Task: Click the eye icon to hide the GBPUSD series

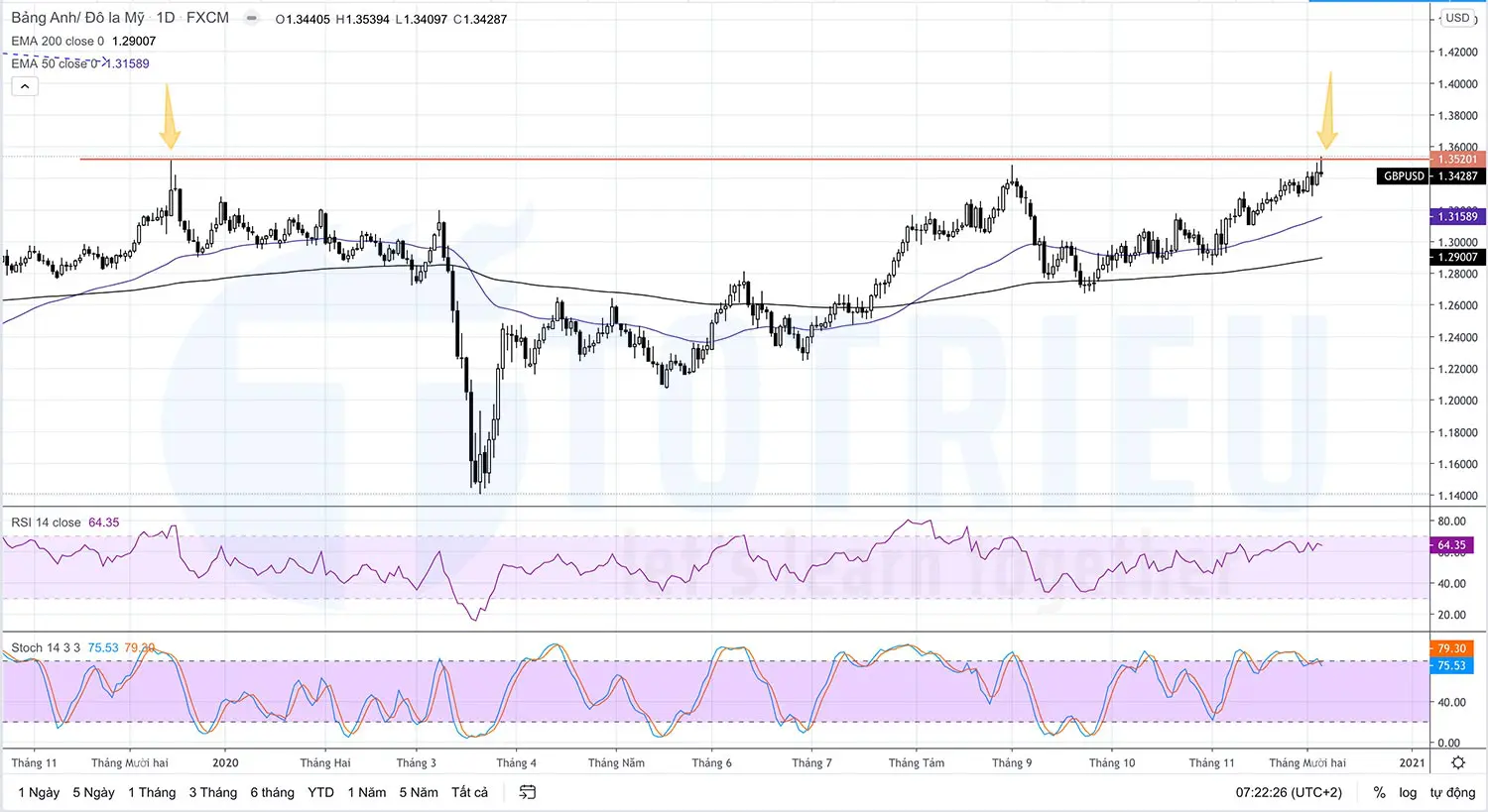Action: (x=252, y=18)
